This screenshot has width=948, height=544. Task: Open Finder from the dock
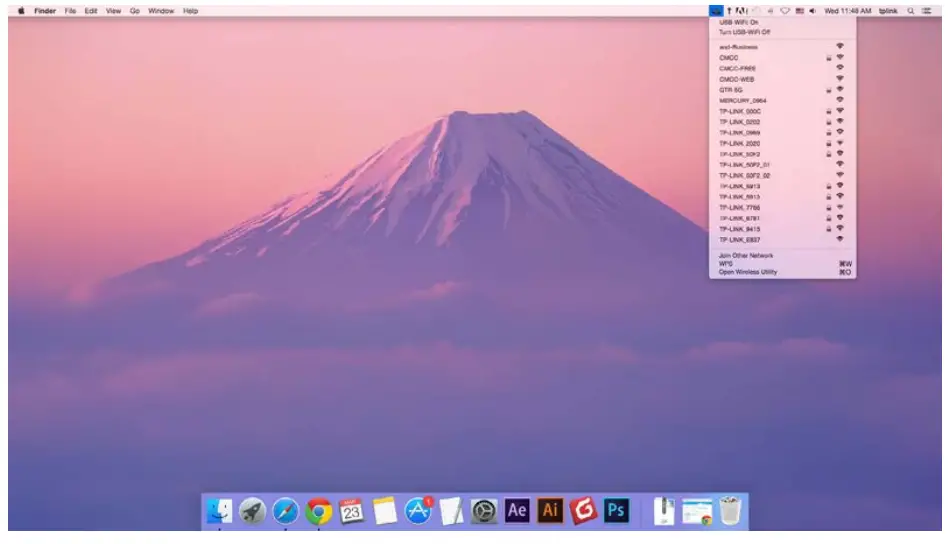point(219,511)
